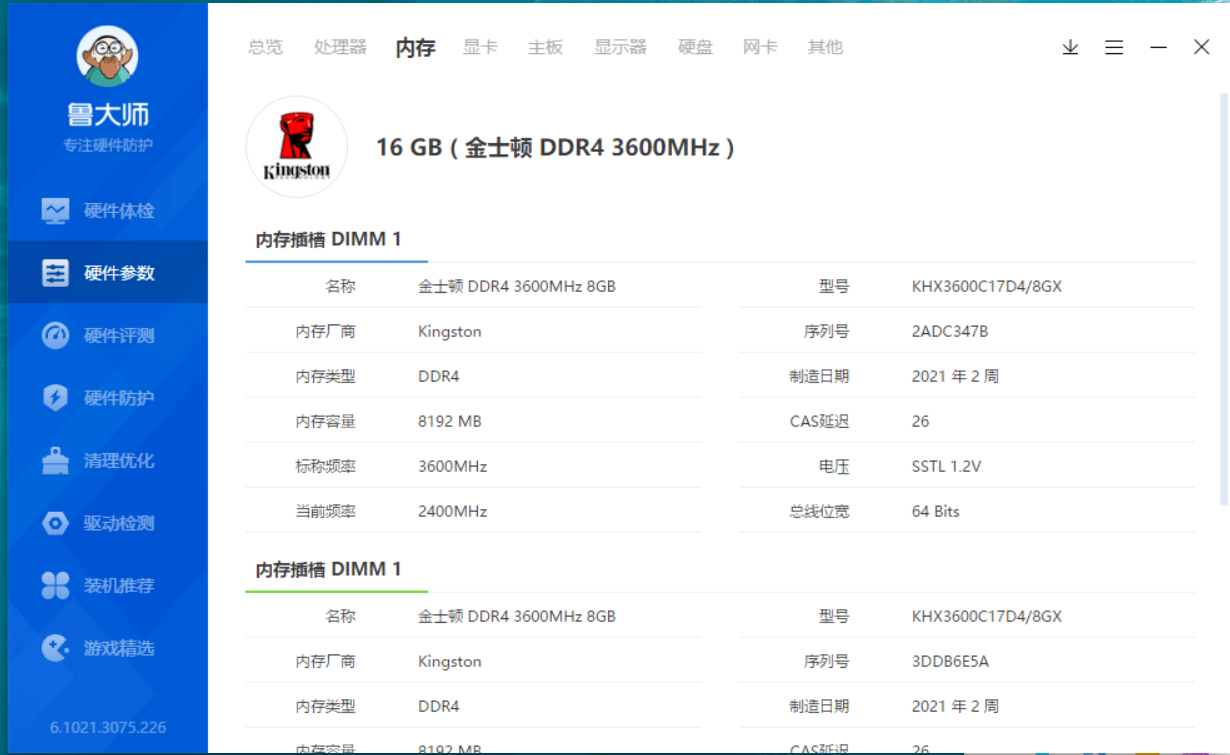Open the hamburger menu in title bar
The width and height of the screenshot is (1230, 755).
click(x=1114, y=47)
